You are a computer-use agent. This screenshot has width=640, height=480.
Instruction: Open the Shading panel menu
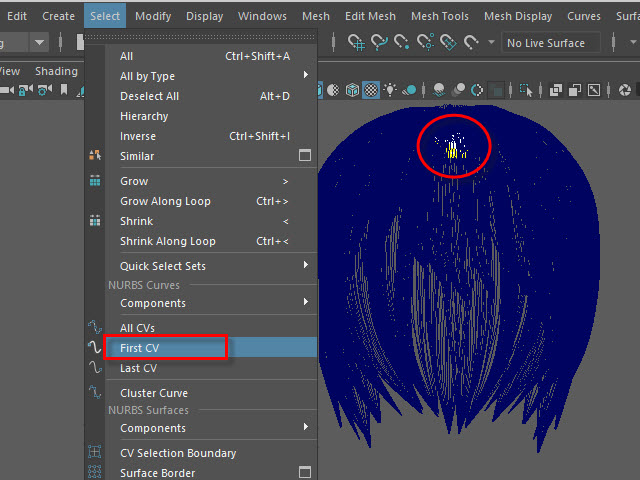coord(56,72)
